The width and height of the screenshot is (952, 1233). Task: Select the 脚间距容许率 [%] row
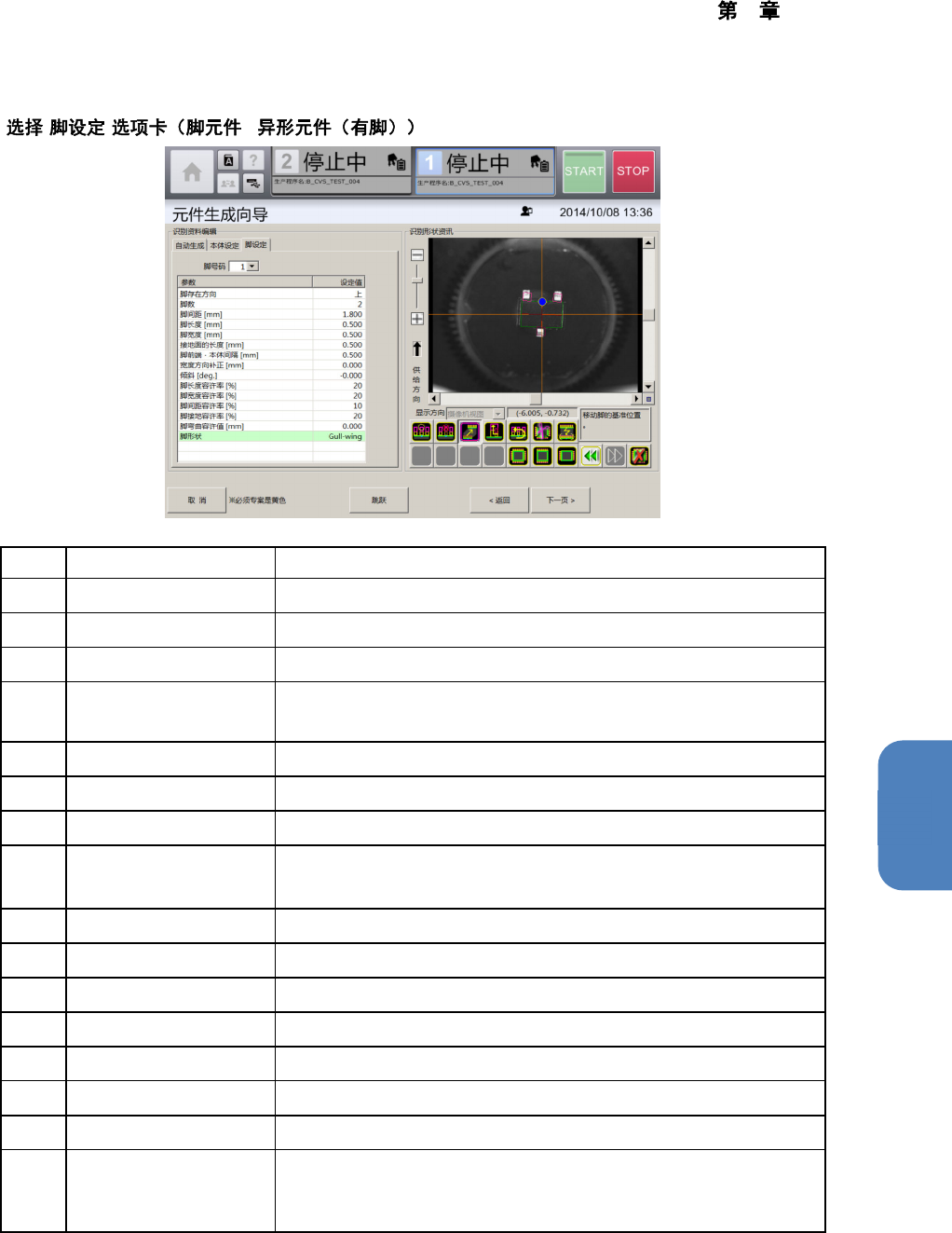(x=271, y=405)
